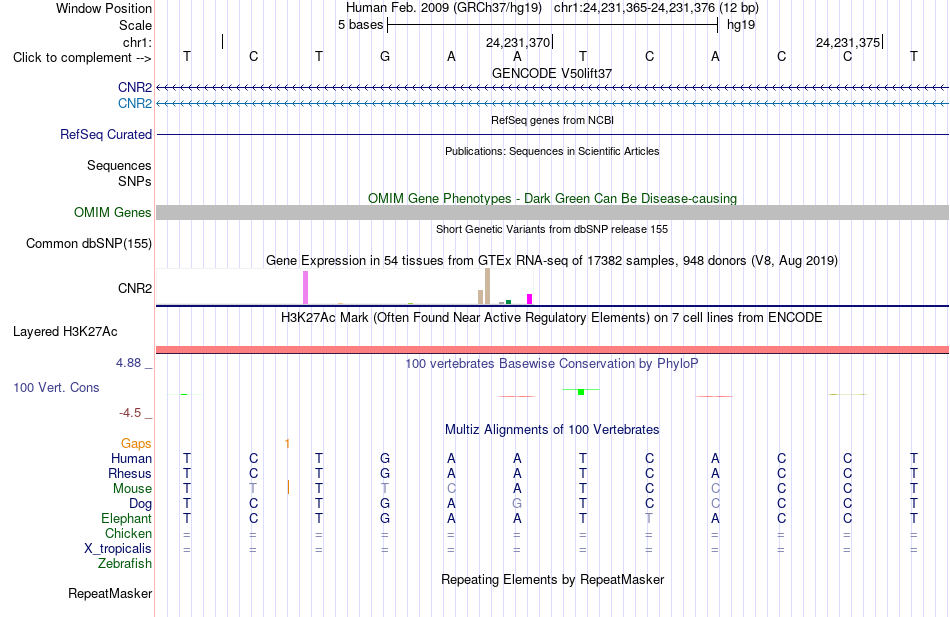Click the Window Position label
This screenshot has height=617, width=950.
coord(104,8)
